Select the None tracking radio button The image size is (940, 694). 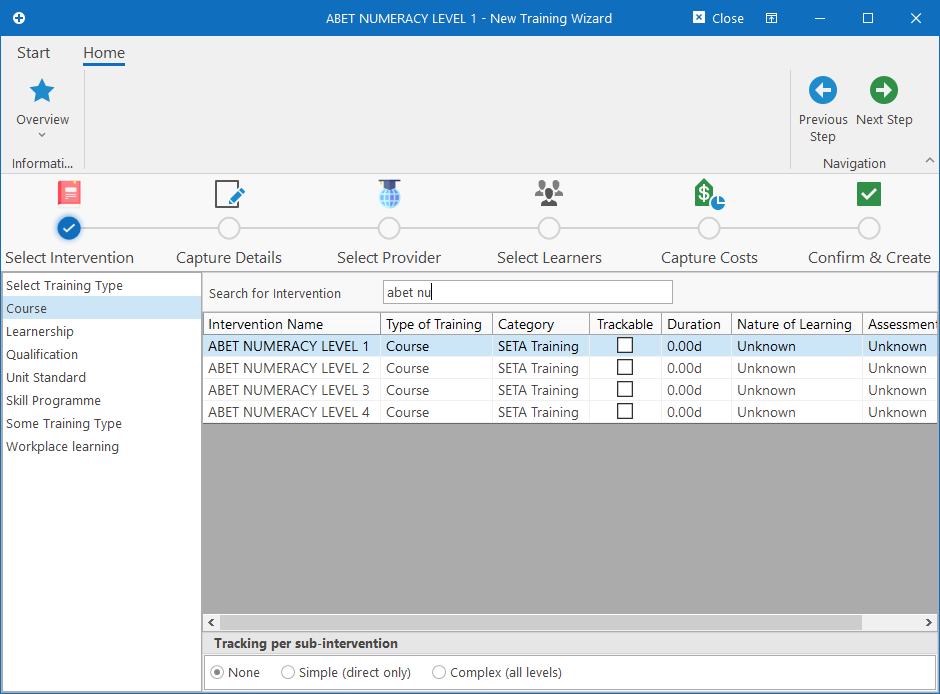pyautogui.click(x=218, y=672)
